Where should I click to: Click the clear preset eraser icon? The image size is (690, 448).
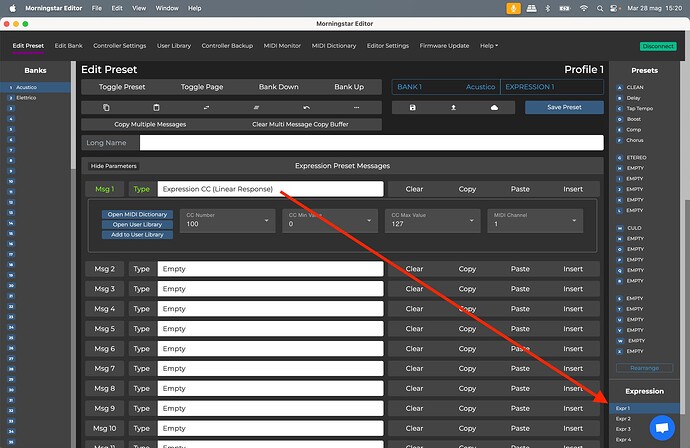coord(257,107)
